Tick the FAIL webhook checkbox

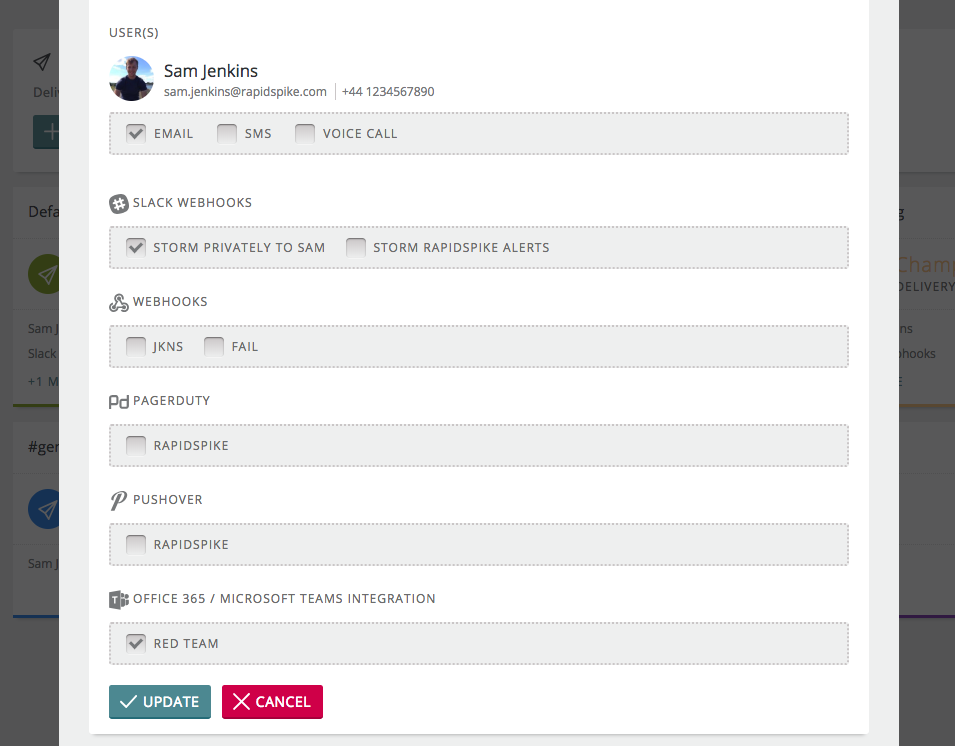[214, 347]
